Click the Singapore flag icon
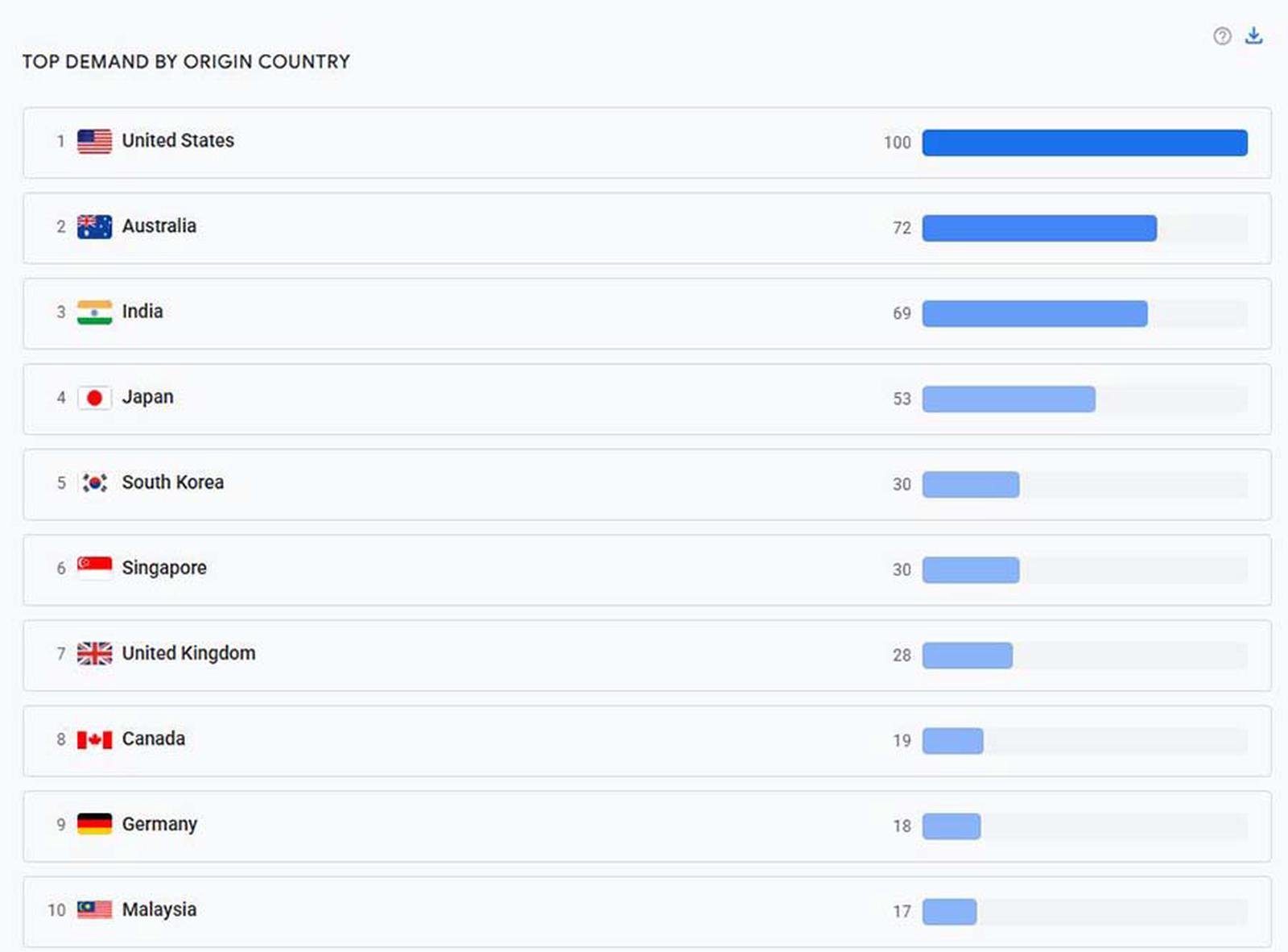 coord(94,568)
